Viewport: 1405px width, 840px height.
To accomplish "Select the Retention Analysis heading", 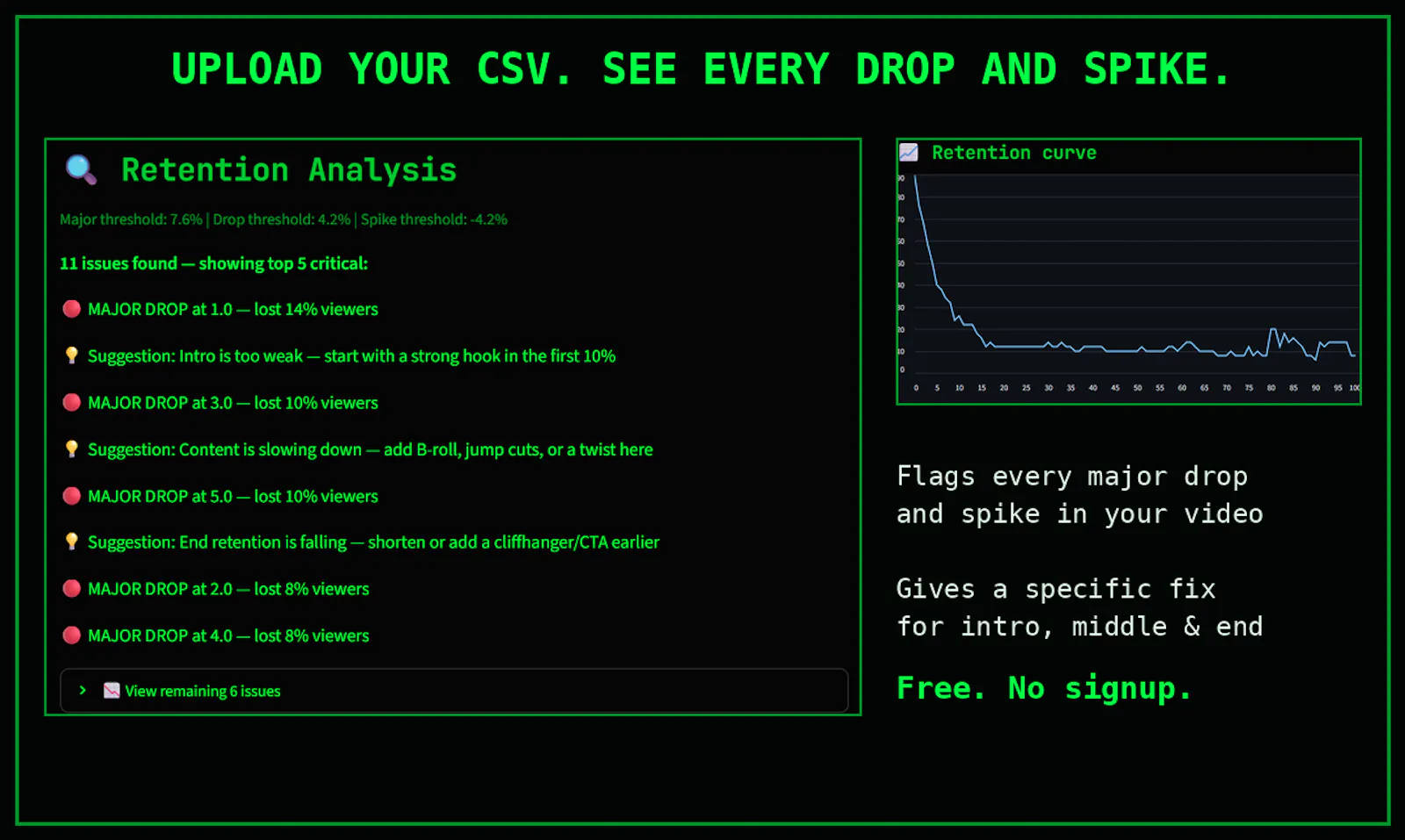I will click(x=289, y=169).
